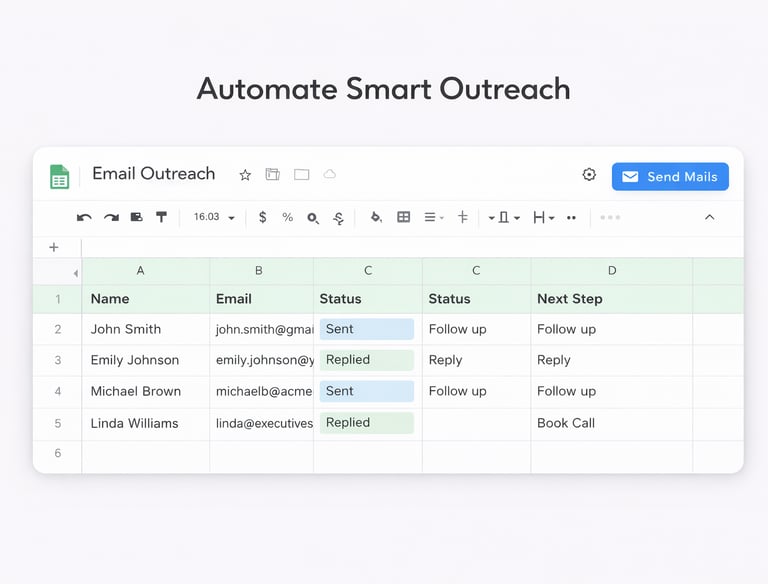
Task: Star the Email Outreach document
Action: pos(245,175)
